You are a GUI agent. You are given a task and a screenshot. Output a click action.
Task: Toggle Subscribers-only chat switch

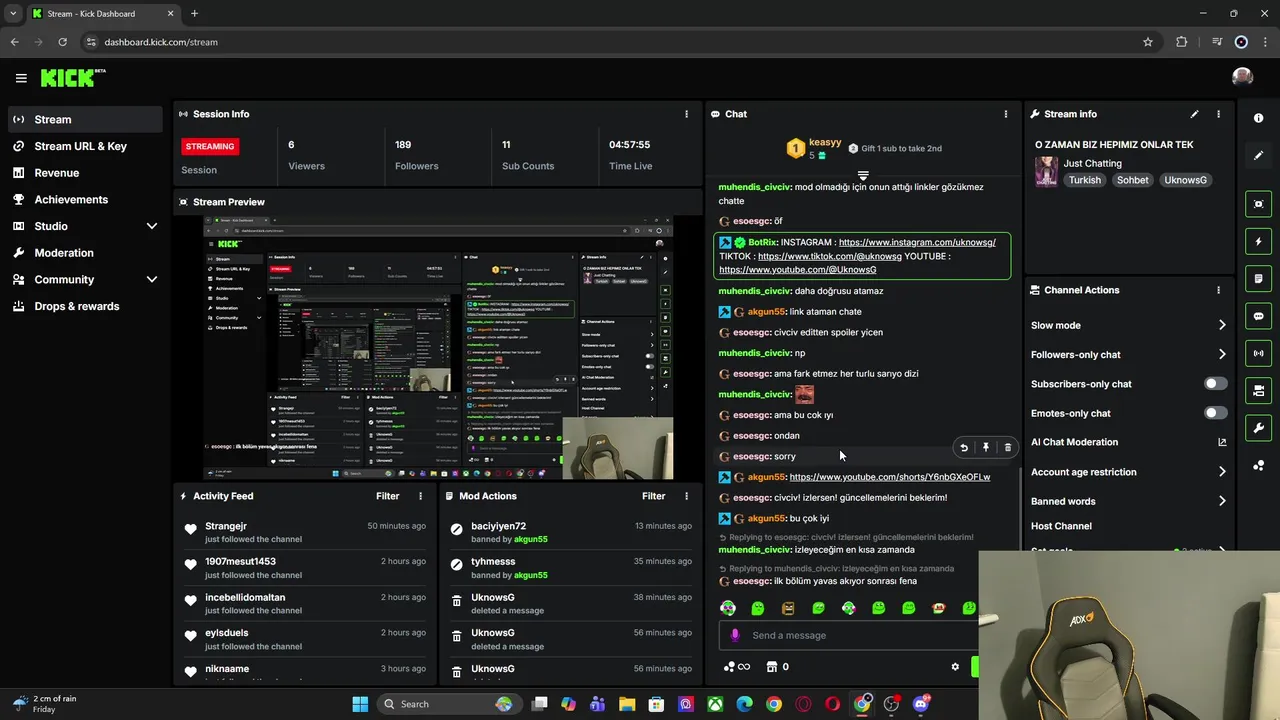coord(1215,384)
